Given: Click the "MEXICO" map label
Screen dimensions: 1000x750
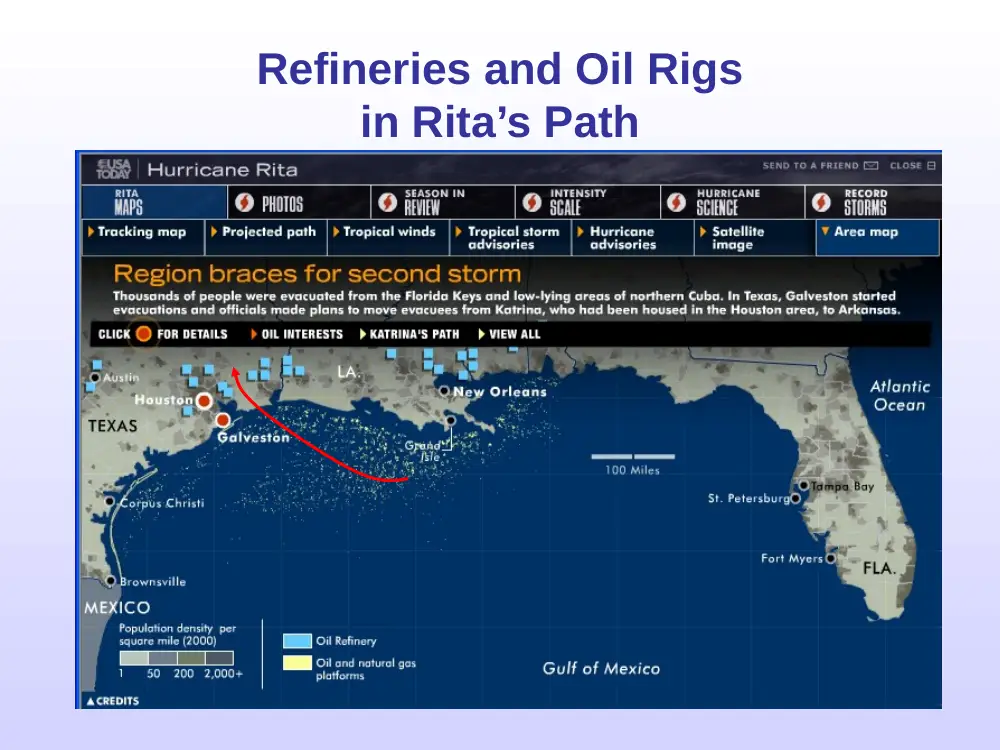Looking at the screenshot, I should [x=117, y=607].
